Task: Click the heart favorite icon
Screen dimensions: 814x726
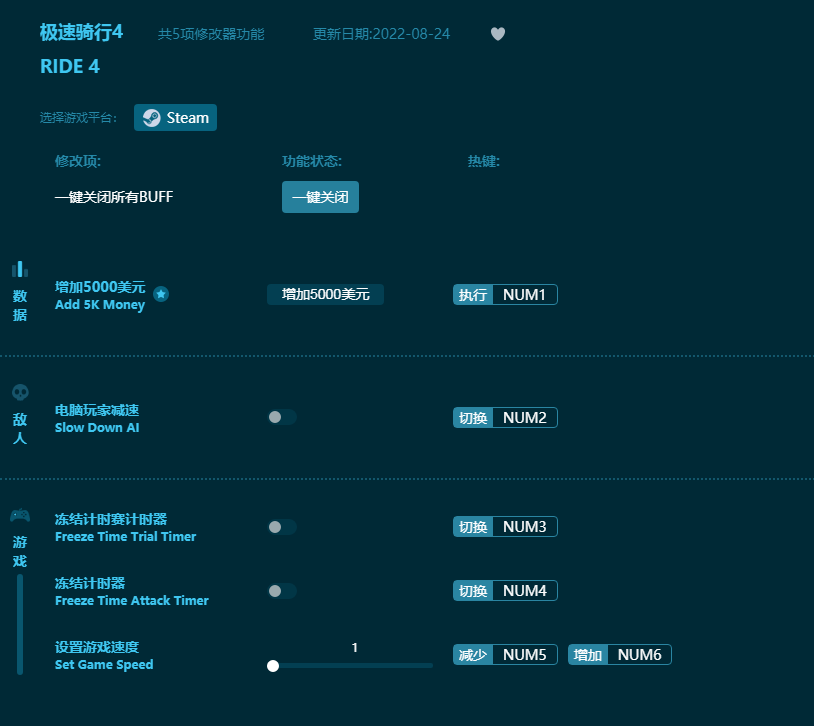Action: click(498, 34)
